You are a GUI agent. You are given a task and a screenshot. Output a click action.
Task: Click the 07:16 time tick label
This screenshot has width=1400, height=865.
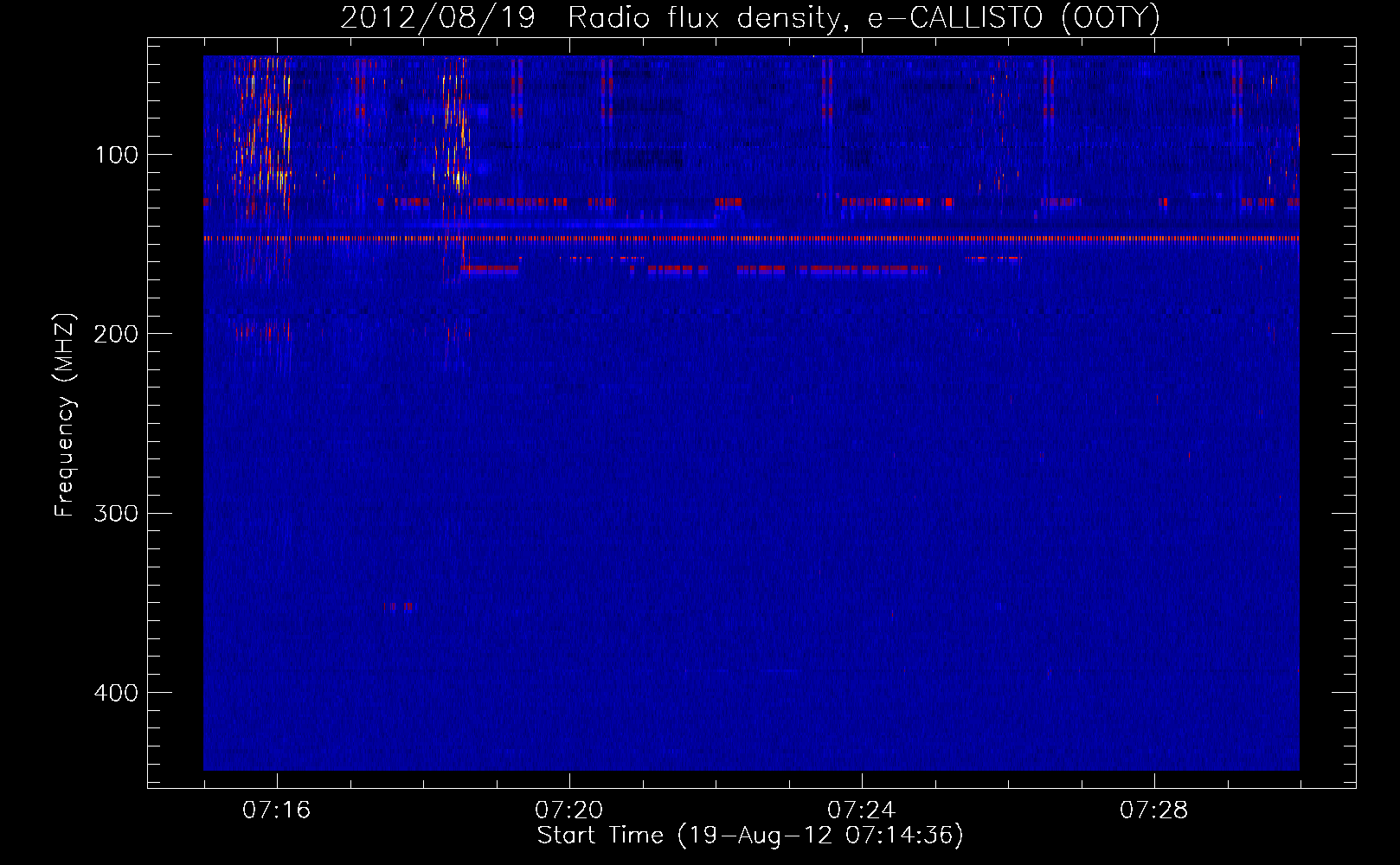click(x=277, y=811)
